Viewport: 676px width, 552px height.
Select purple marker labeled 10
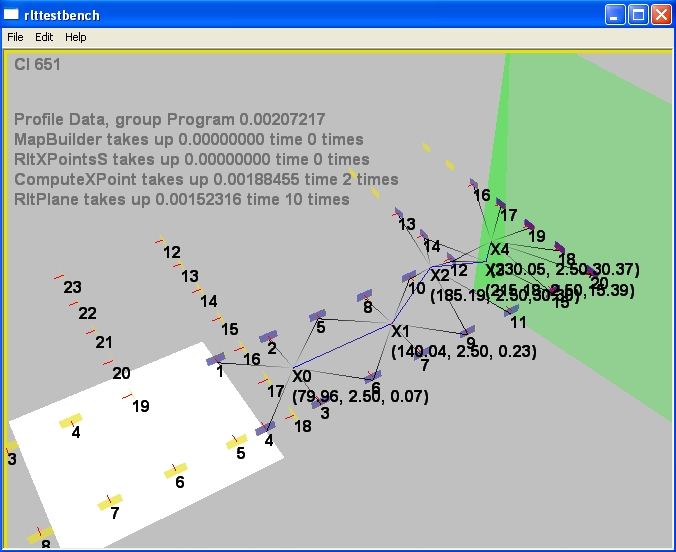click(x=408, y=276)
